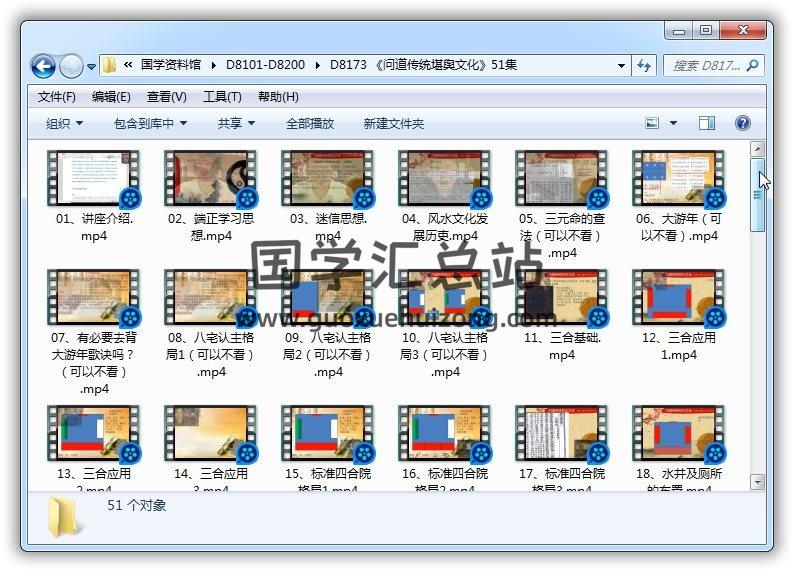Click the search magnifier icon
The image size is (794, 572).
coord(752,66)
